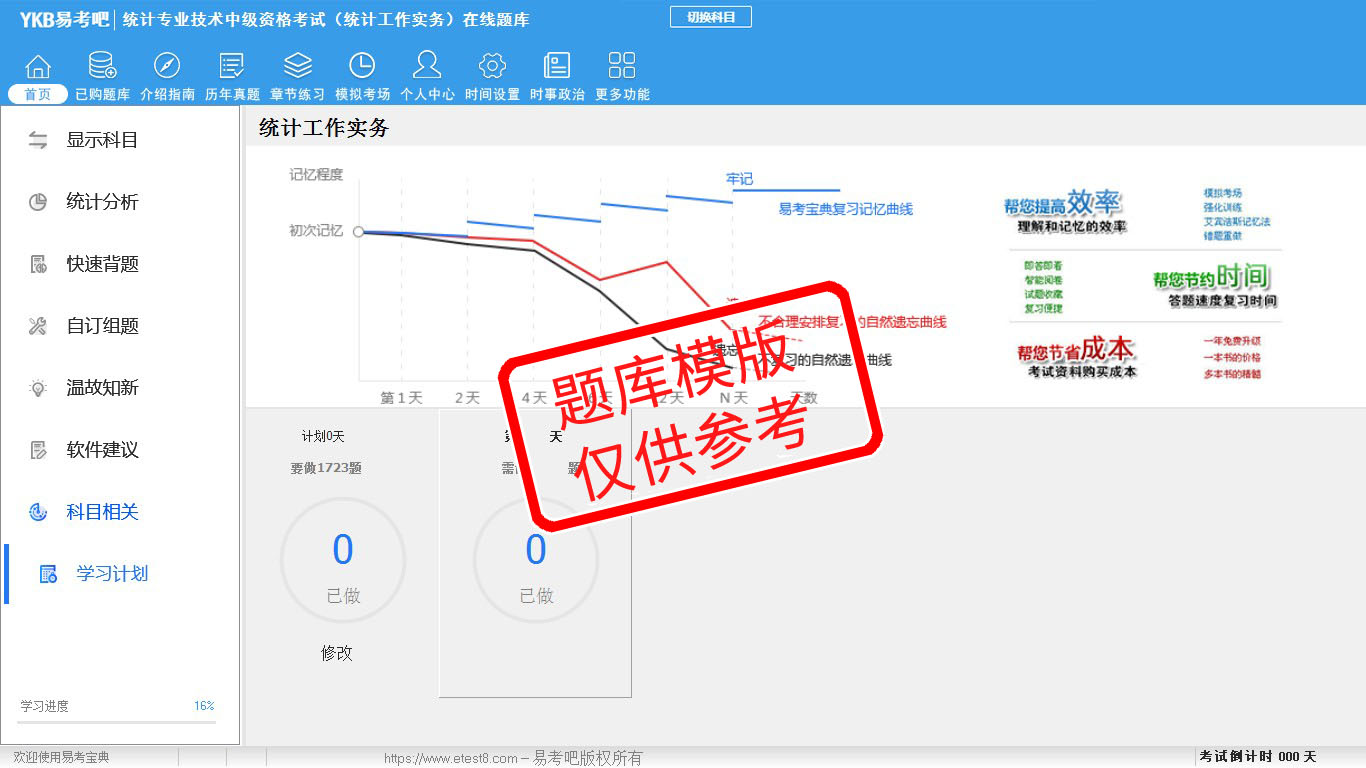
Task: Select the 历年真题 past papers icon
Action: [232, 67]
